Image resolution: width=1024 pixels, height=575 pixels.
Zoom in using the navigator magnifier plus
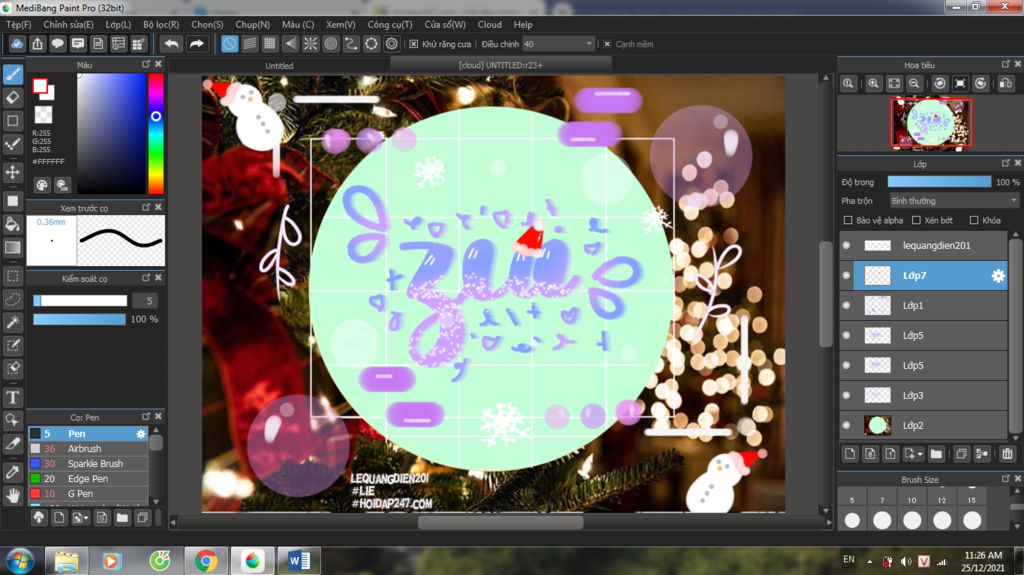(x=873, y=84)
